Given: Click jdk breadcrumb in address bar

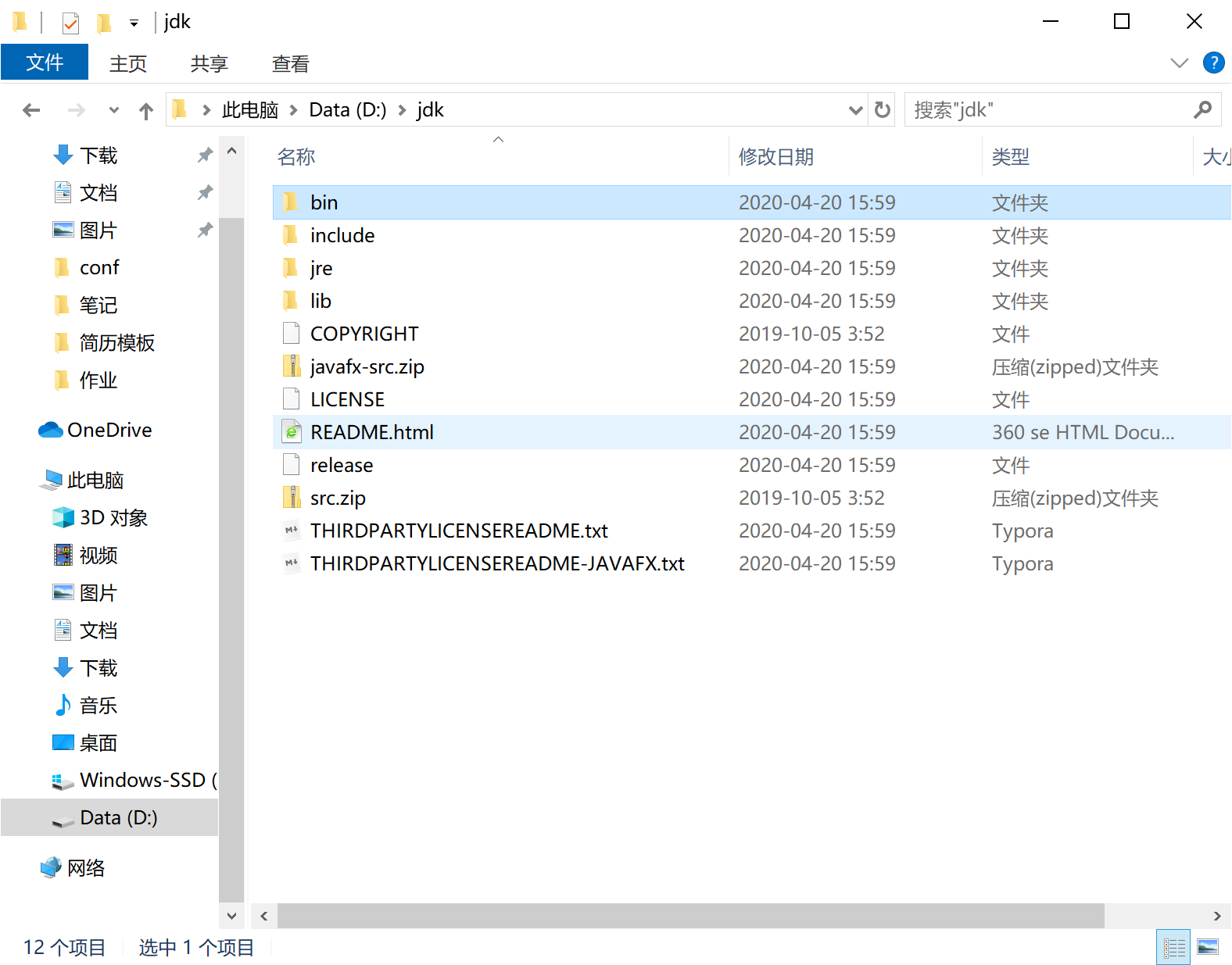Looking at the screenshot, I should (x=431, y=110).
